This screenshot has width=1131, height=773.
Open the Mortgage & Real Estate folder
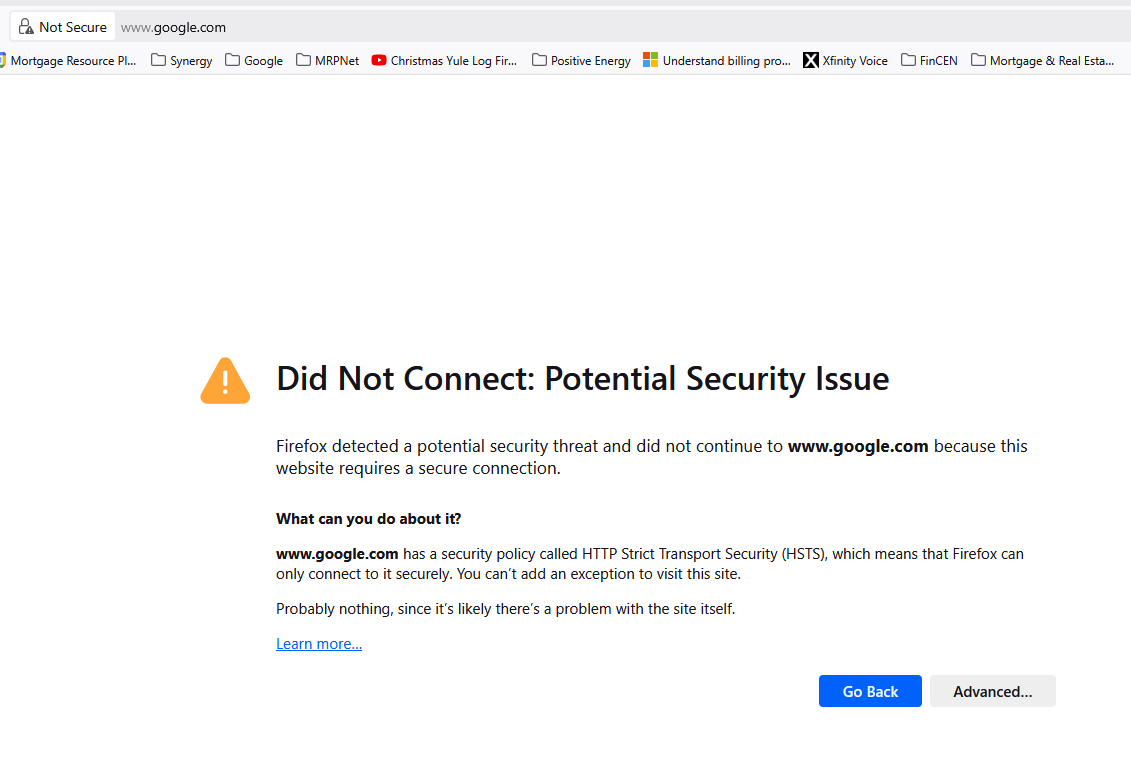coord(1042,61)
